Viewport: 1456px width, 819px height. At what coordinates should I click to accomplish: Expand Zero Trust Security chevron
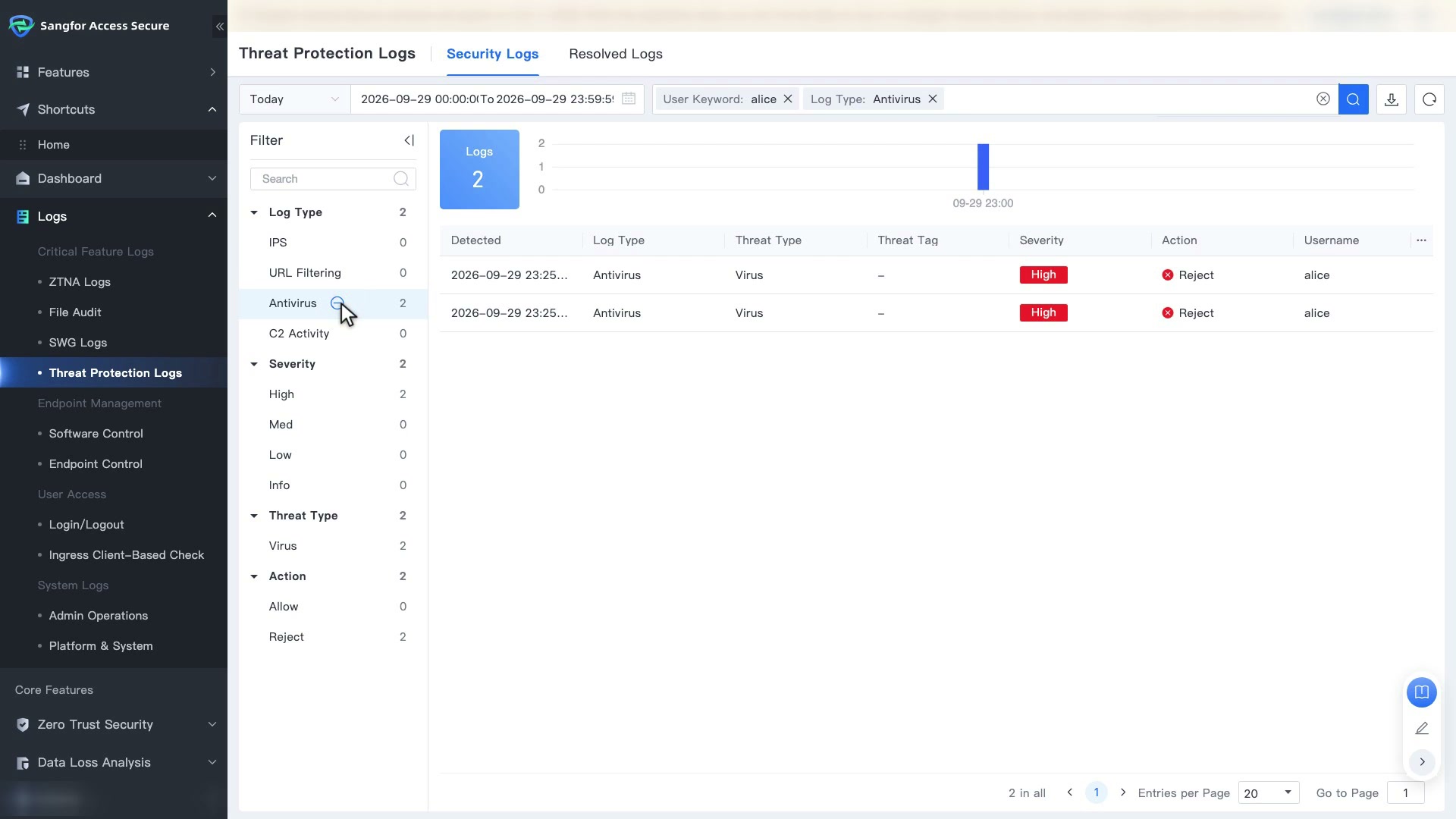click(212, 724)
